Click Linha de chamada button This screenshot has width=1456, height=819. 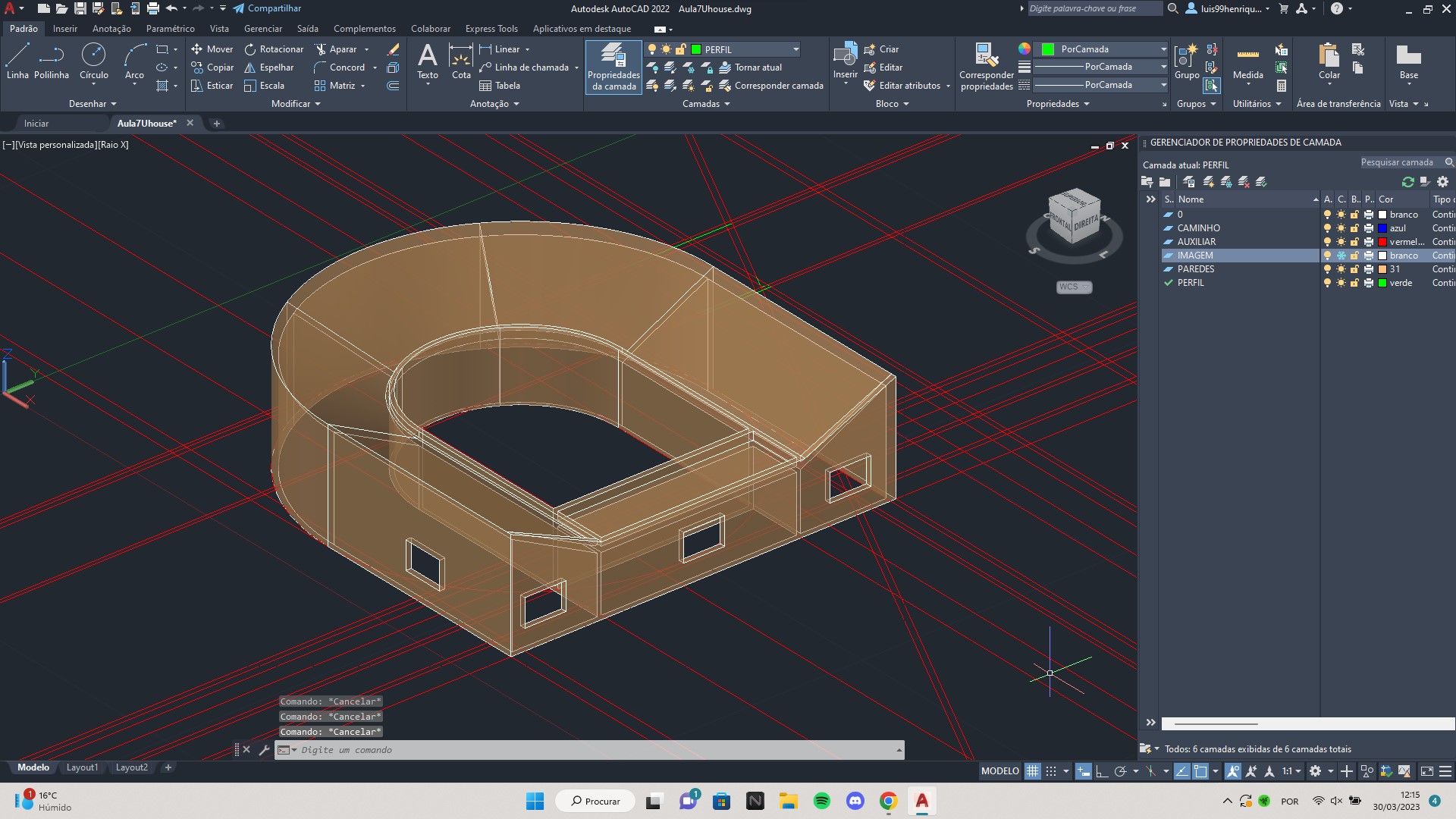coord(524,67)
